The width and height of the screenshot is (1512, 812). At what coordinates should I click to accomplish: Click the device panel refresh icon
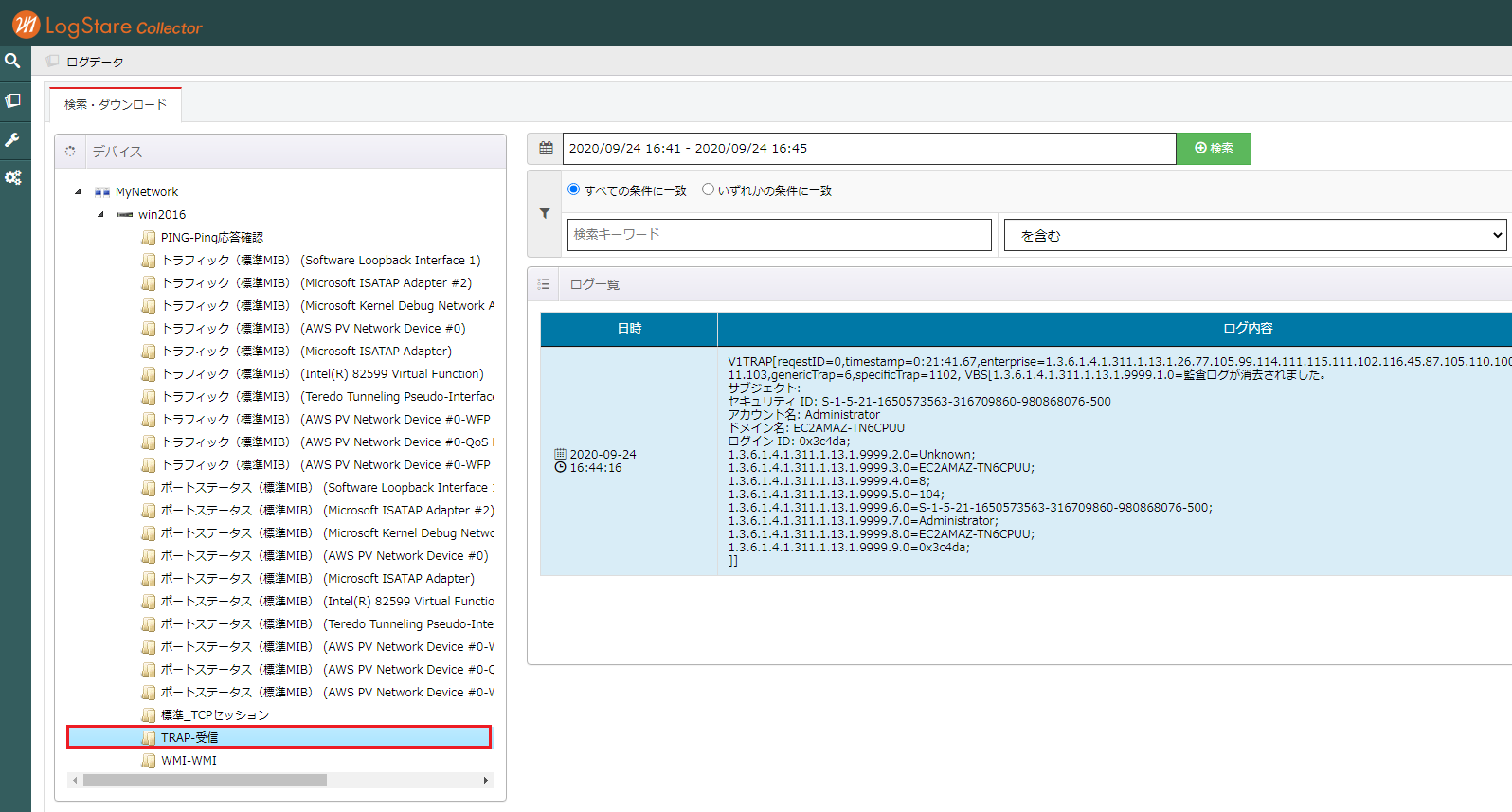point(70,151)
